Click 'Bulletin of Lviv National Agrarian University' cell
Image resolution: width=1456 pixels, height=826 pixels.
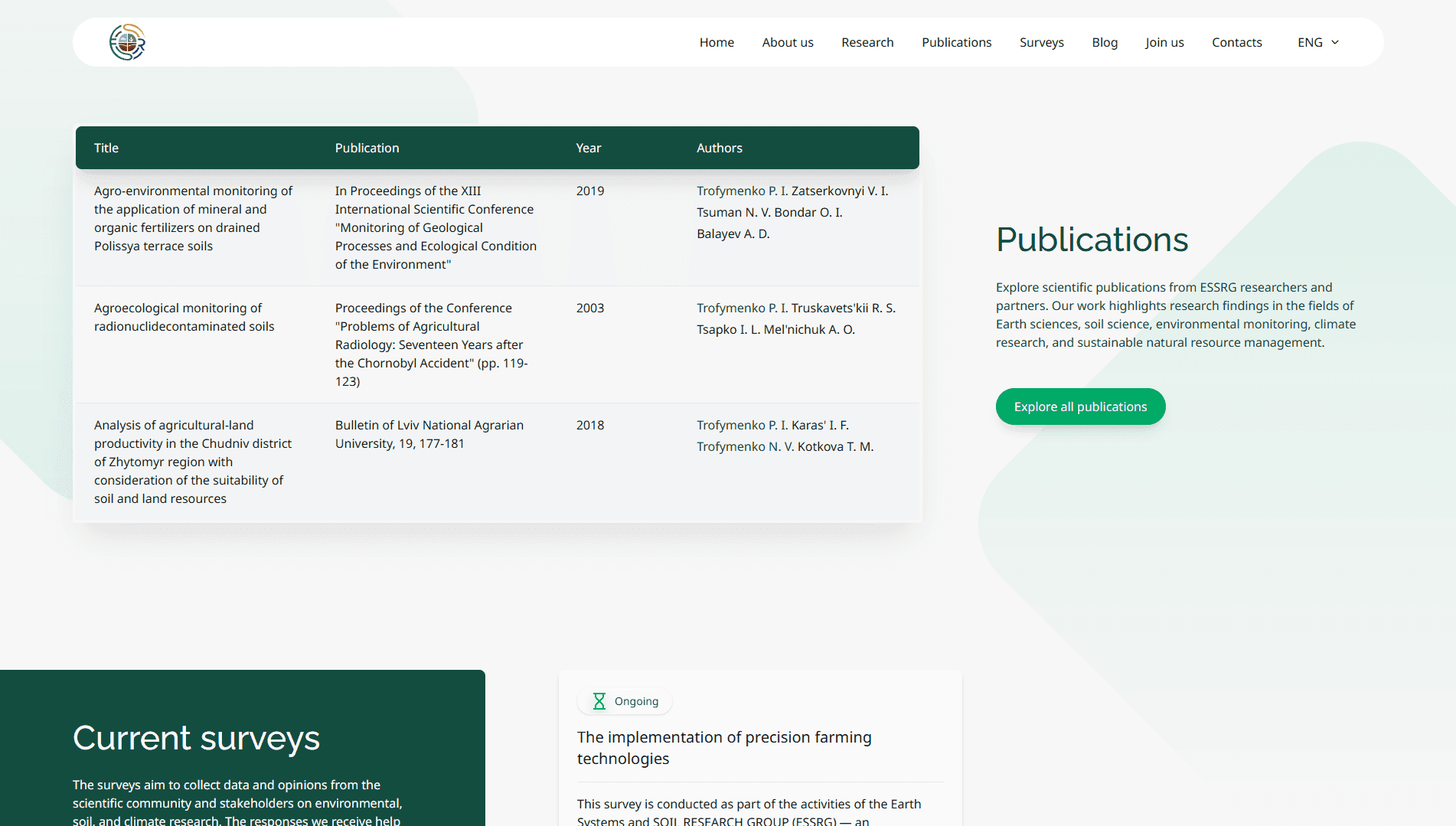point(429,434)
